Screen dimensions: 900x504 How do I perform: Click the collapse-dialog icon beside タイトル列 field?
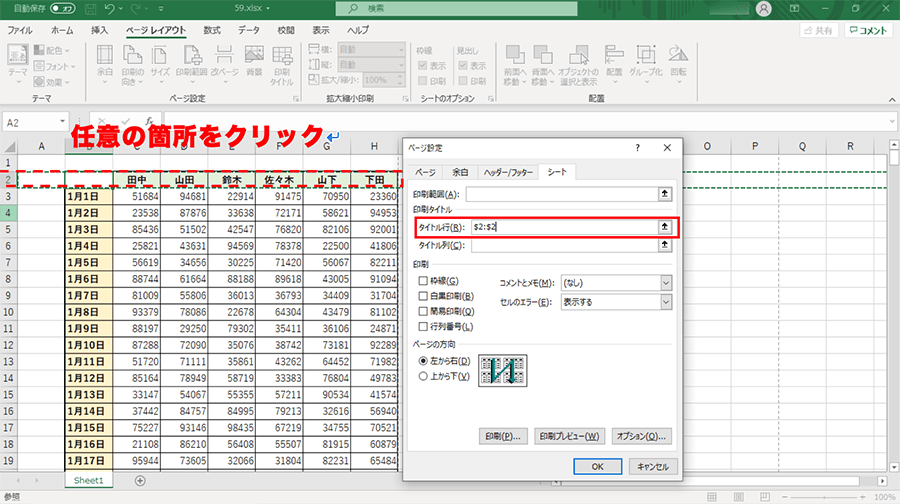(x=663, y=245)
